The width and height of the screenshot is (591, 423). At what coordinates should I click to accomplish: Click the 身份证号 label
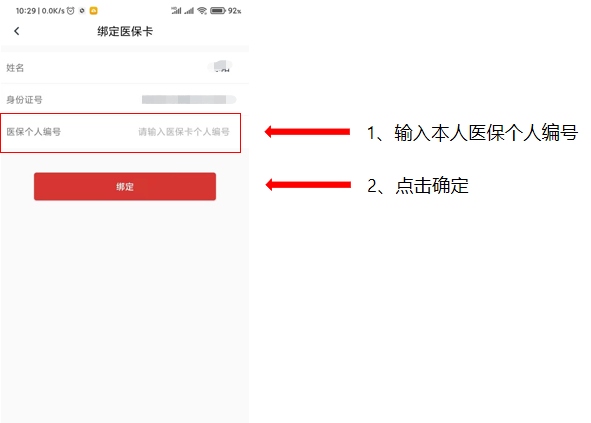pos(24,100)
